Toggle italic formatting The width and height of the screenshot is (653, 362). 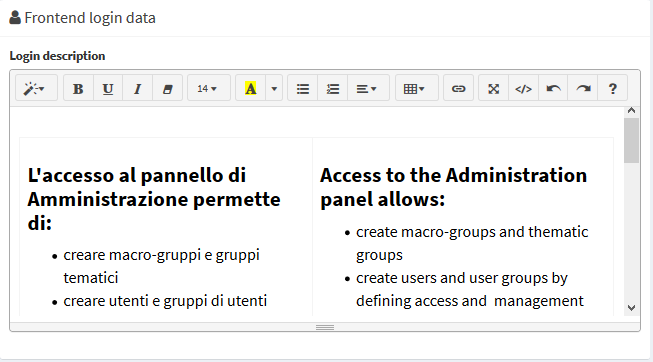pos(137,88)
